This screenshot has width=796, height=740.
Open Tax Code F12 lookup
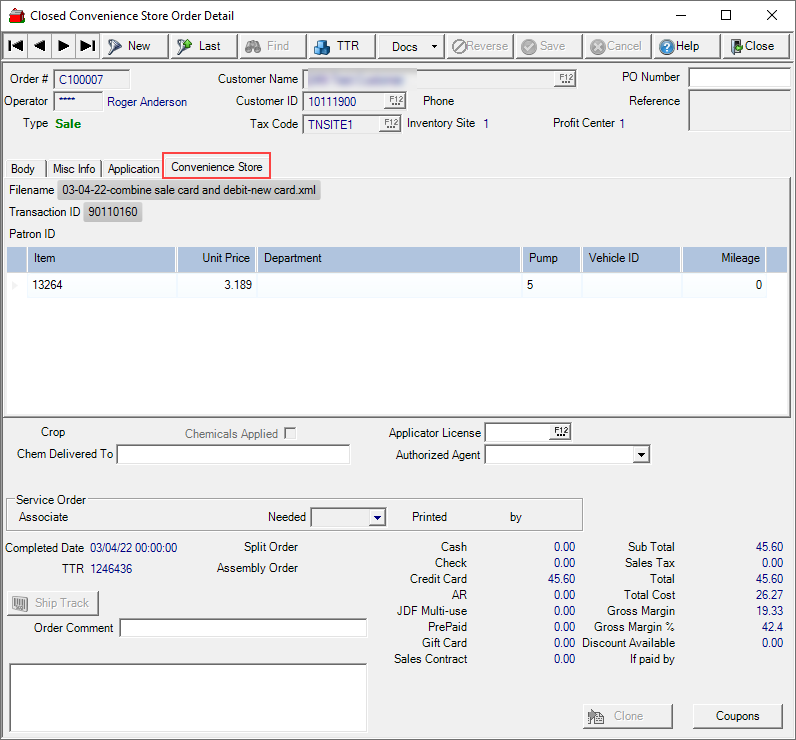click(391, 124)
